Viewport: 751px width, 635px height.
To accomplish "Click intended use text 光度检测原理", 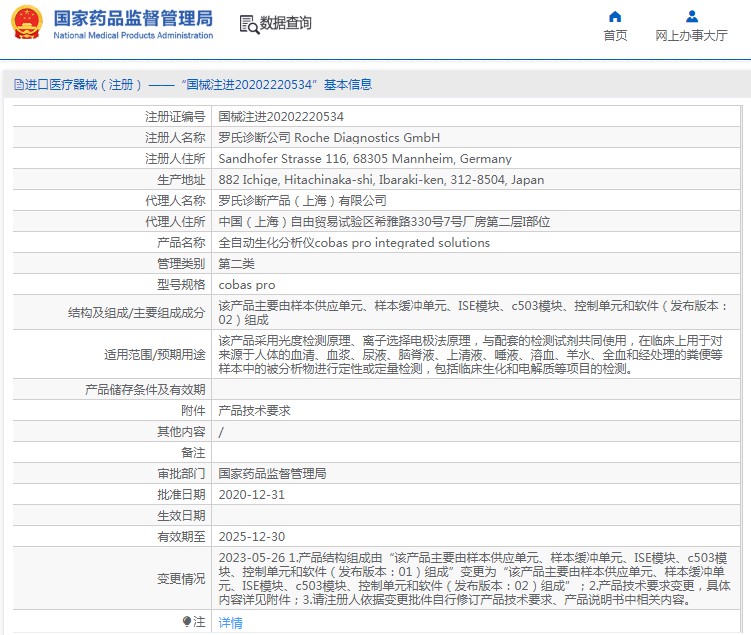I will (x=470, y=355).
